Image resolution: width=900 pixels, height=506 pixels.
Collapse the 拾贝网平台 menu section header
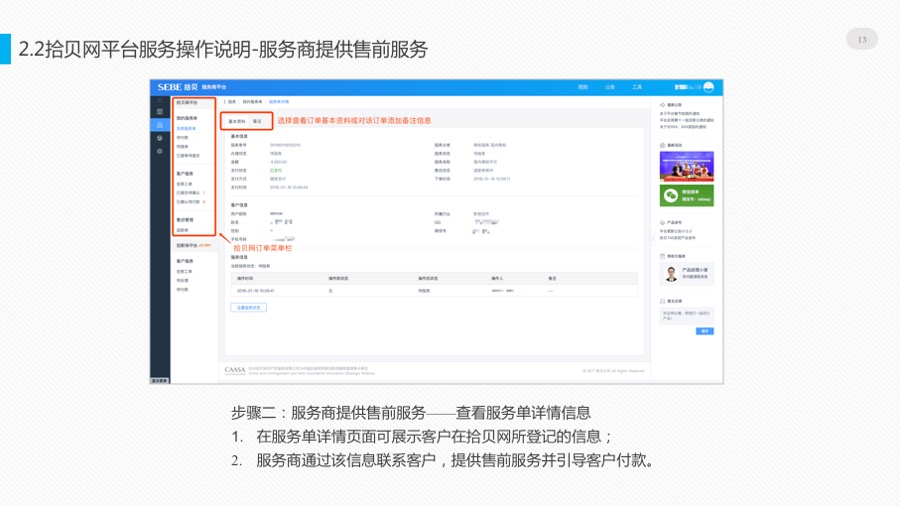click(x=194, y=103)
